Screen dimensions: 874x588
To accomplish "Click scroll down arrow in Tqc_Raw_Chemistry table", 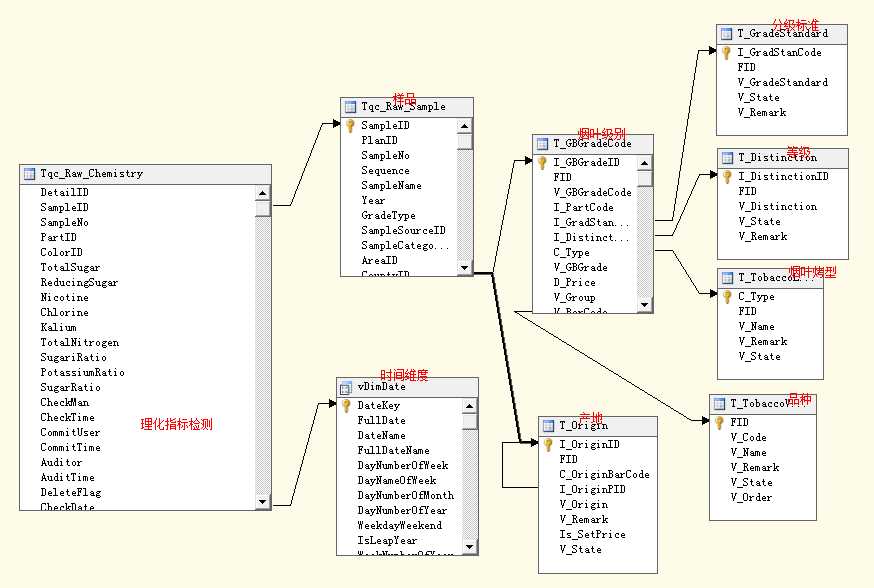I will (263, 502).
